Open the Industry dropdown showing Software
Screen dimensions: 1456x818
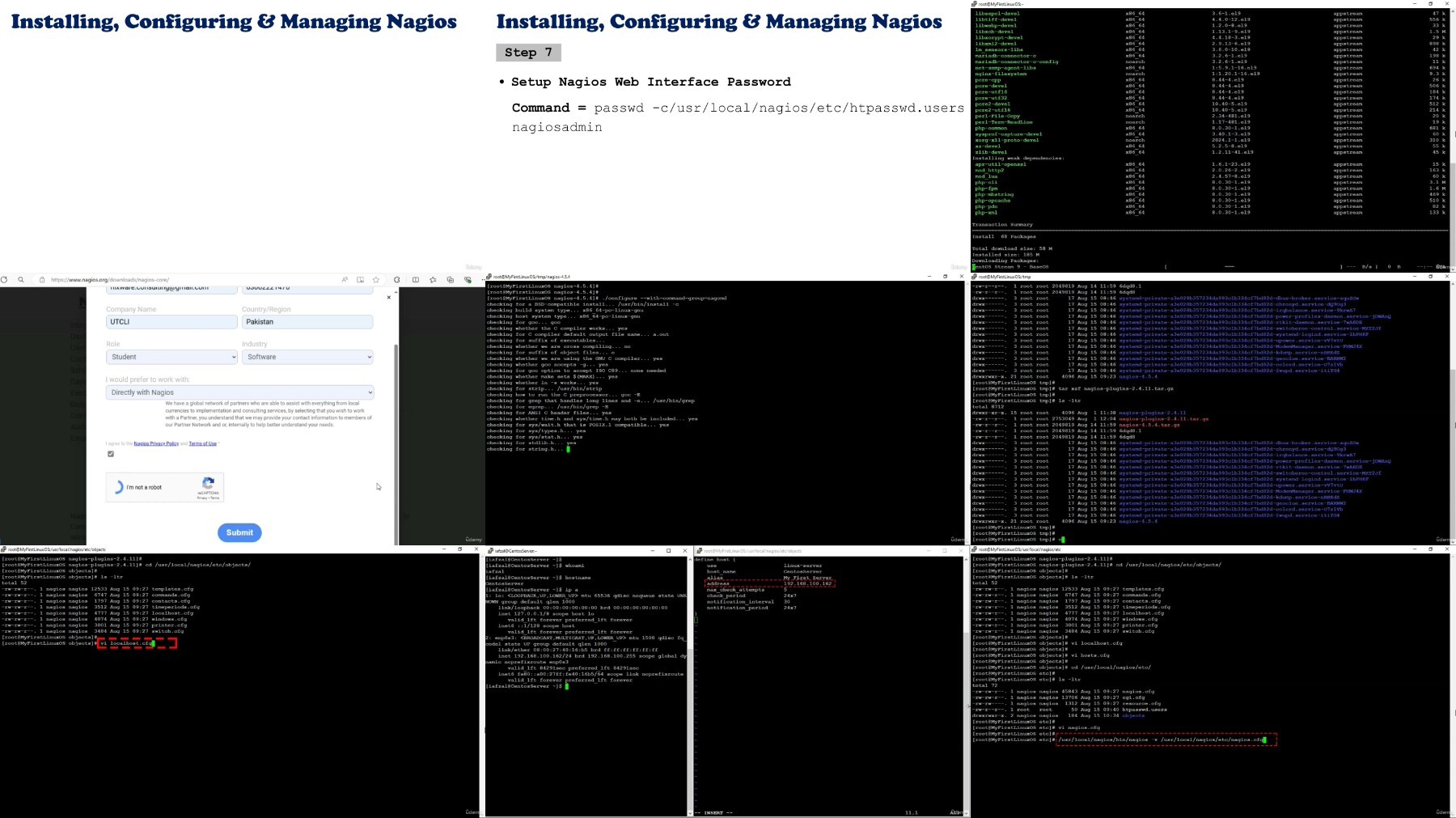coord(307,357)
